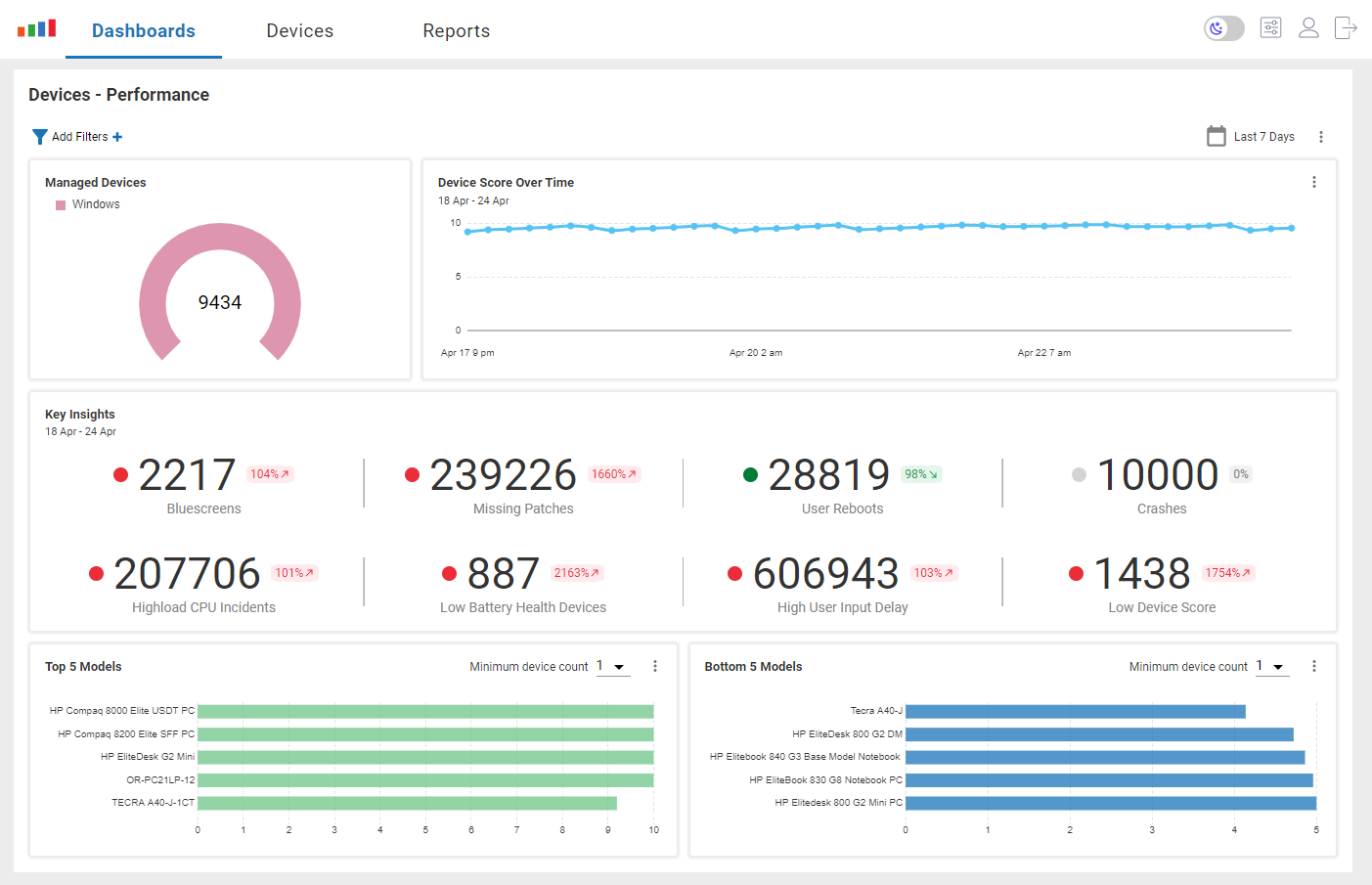Open the Bluescreens 2217 insight
The width and height of the screenshot is (1372, 885).
[187, 475]
